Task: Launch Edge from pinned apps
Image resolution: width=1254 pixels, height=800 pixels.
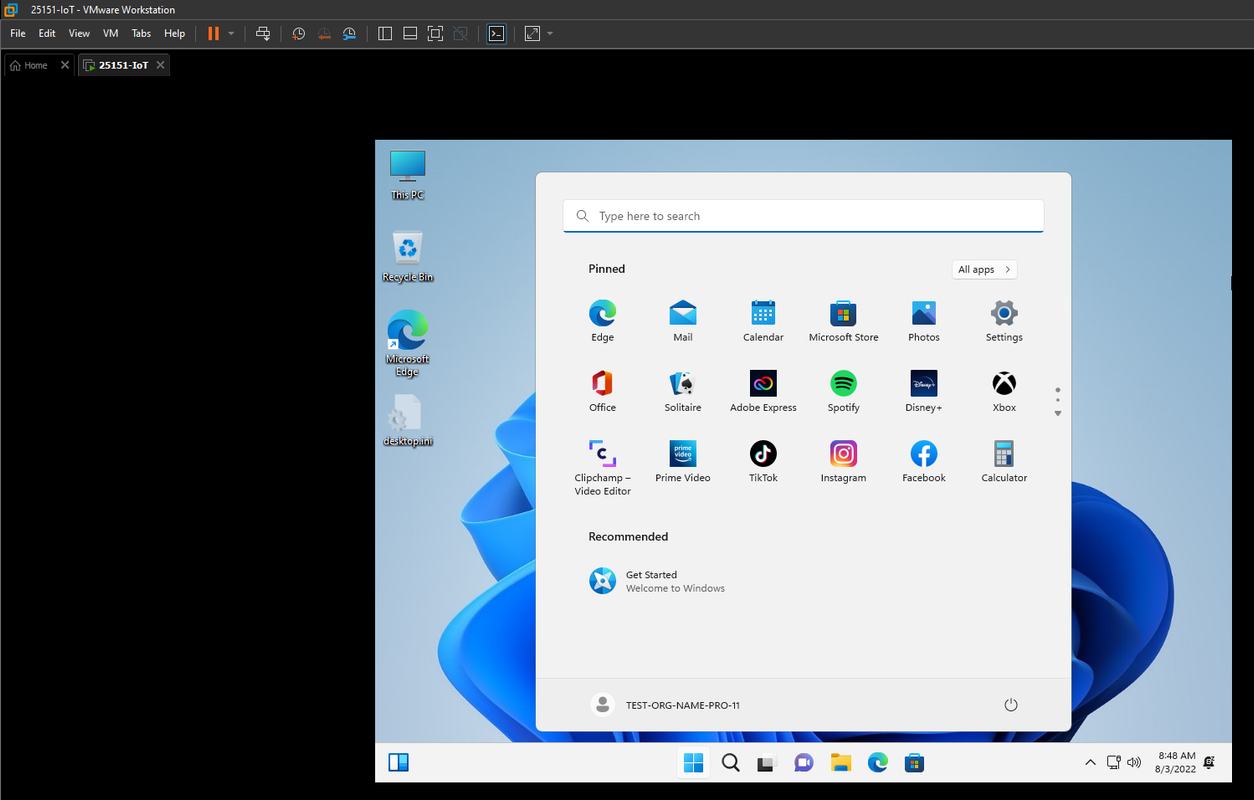Action: 602,321
